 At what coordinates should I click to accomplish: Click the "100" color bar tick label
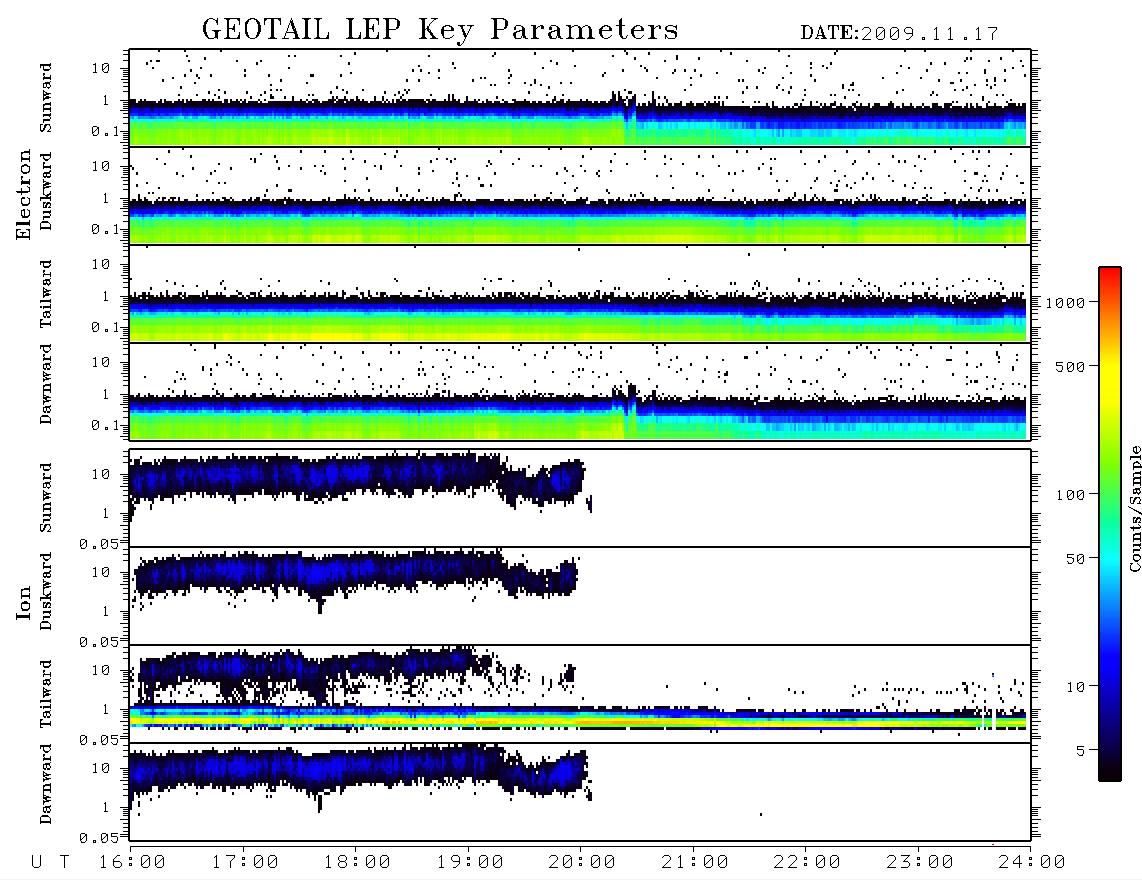click(x=1070, y=495)
